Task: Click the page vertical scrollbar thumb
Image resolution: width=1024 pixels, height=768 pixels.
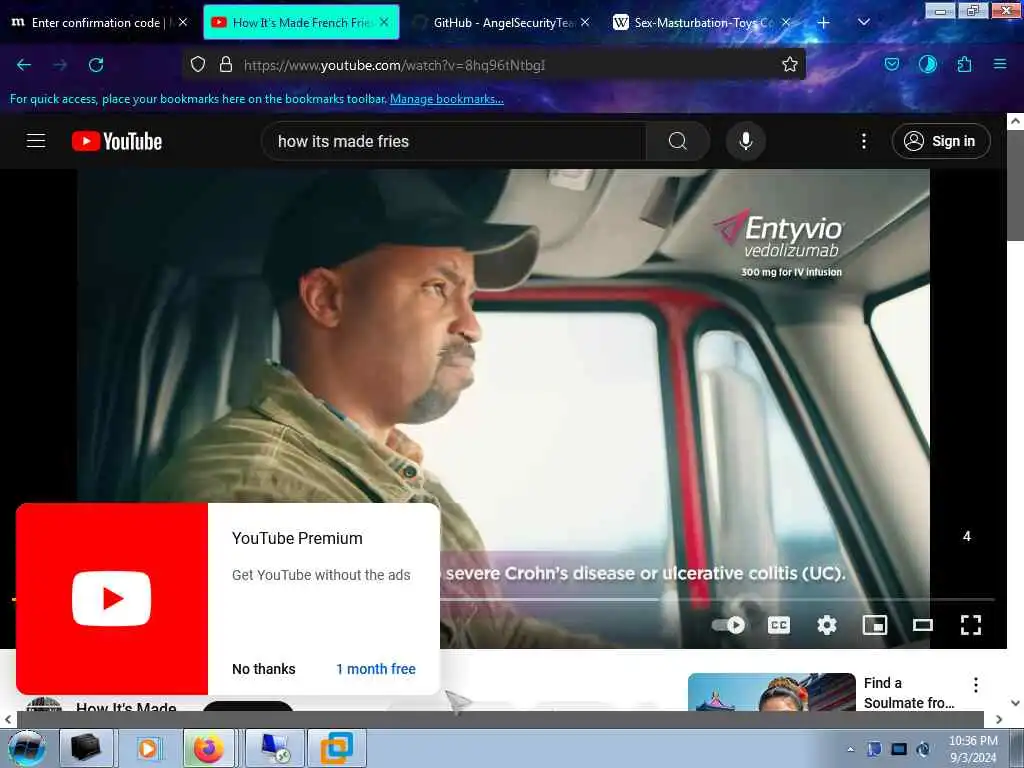Action: click(x=1016, y=185)
